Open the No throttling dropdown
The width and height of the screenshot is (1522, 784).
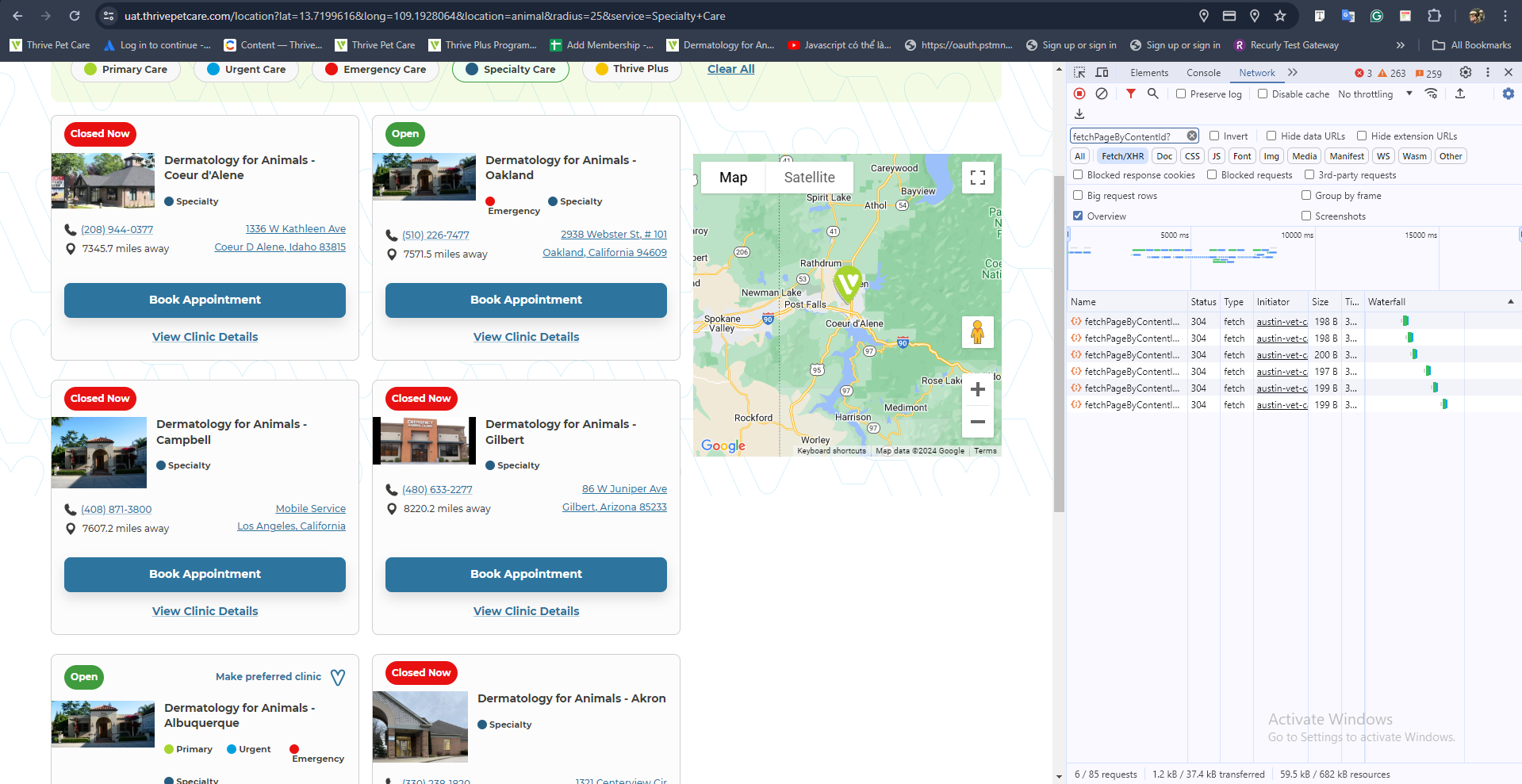pos(1375,94)
